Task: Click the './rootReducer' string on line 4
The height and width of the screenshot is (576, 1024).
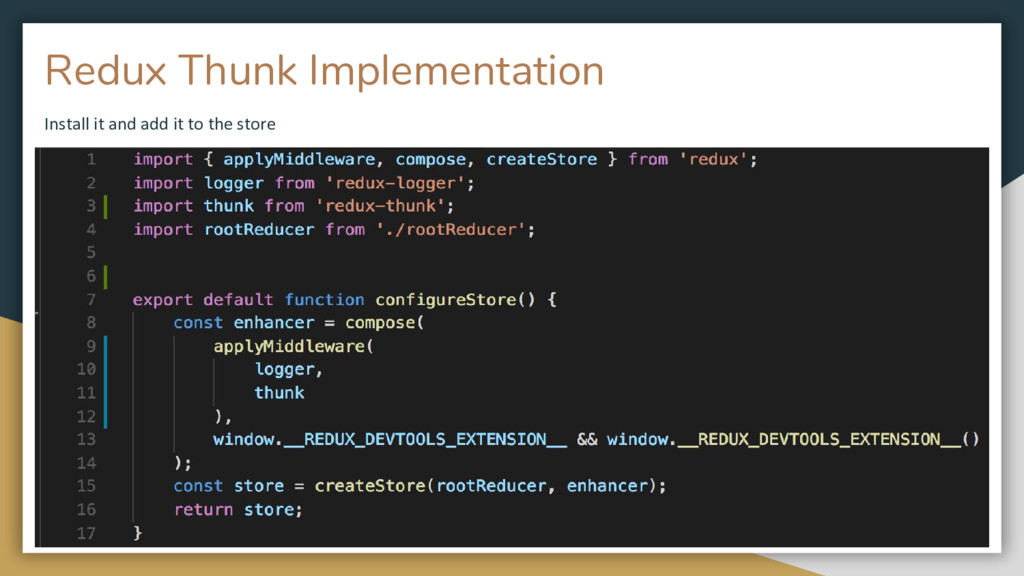Action: click(x=451, y=230)
